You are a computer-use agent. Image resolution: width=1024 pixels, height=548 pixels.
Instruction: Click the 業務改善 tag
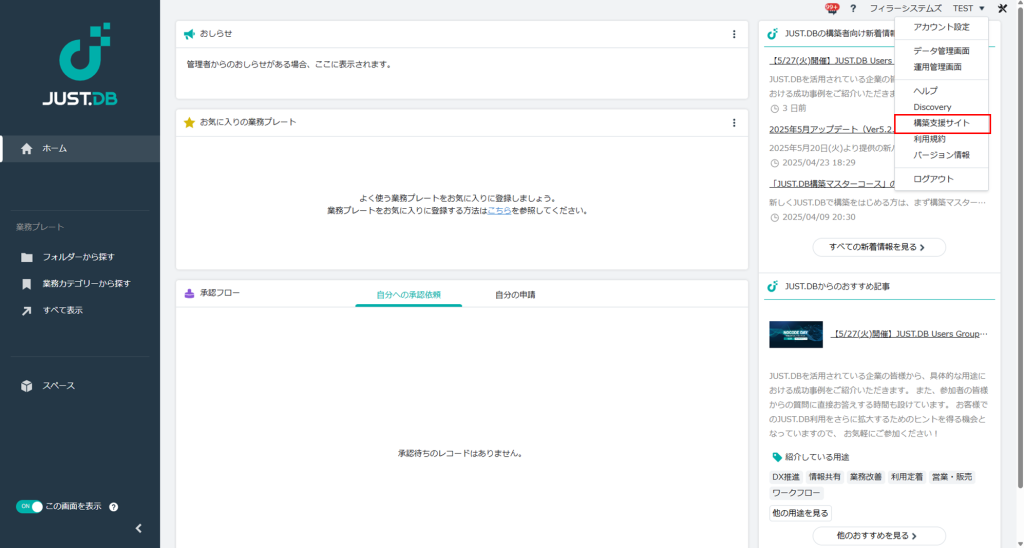tap(865, 477)
